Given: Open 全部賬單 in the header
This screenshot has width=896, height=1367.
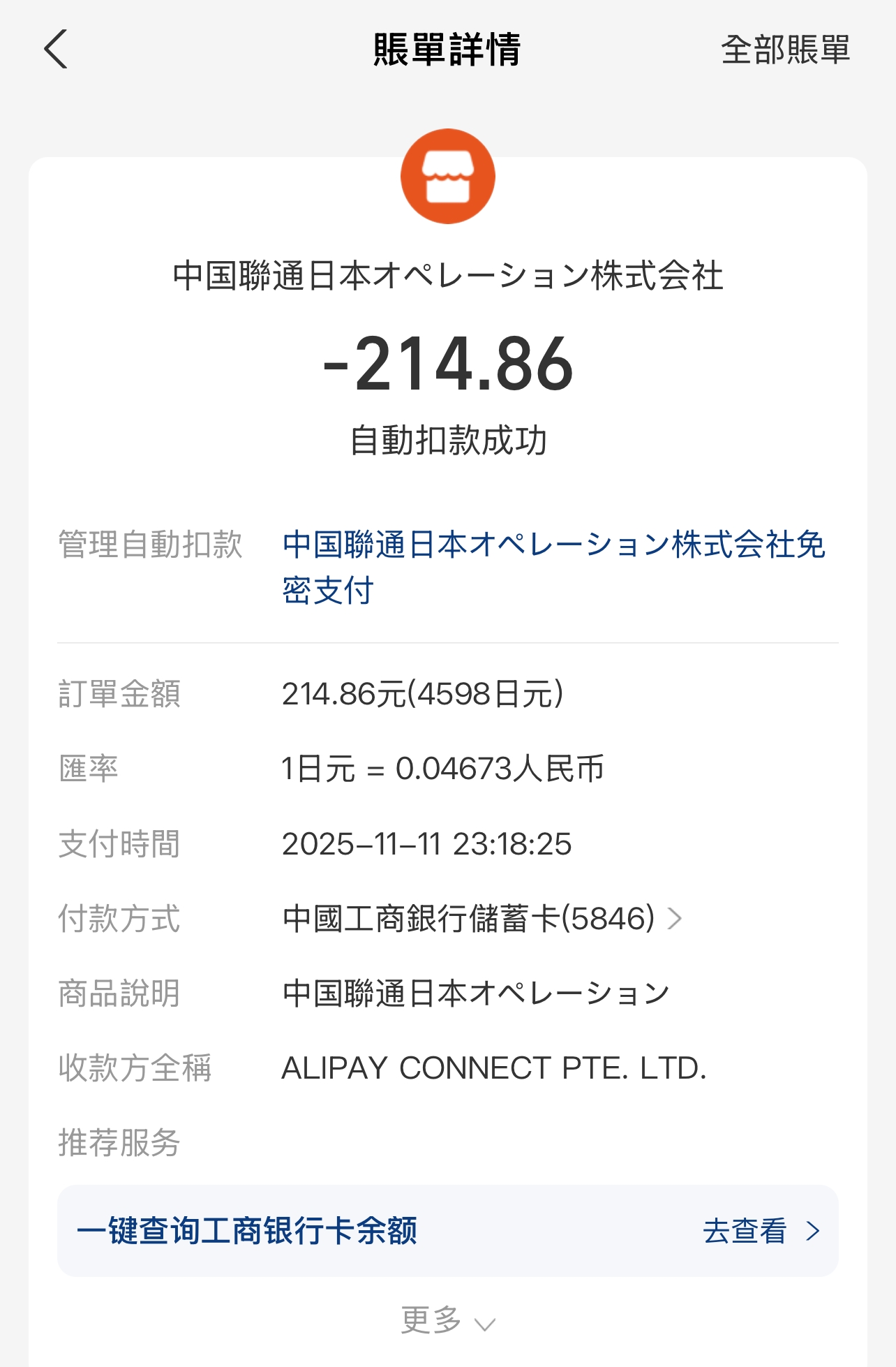Looking at the screenshot, I should pyautogui.click(x=785, y=50).
